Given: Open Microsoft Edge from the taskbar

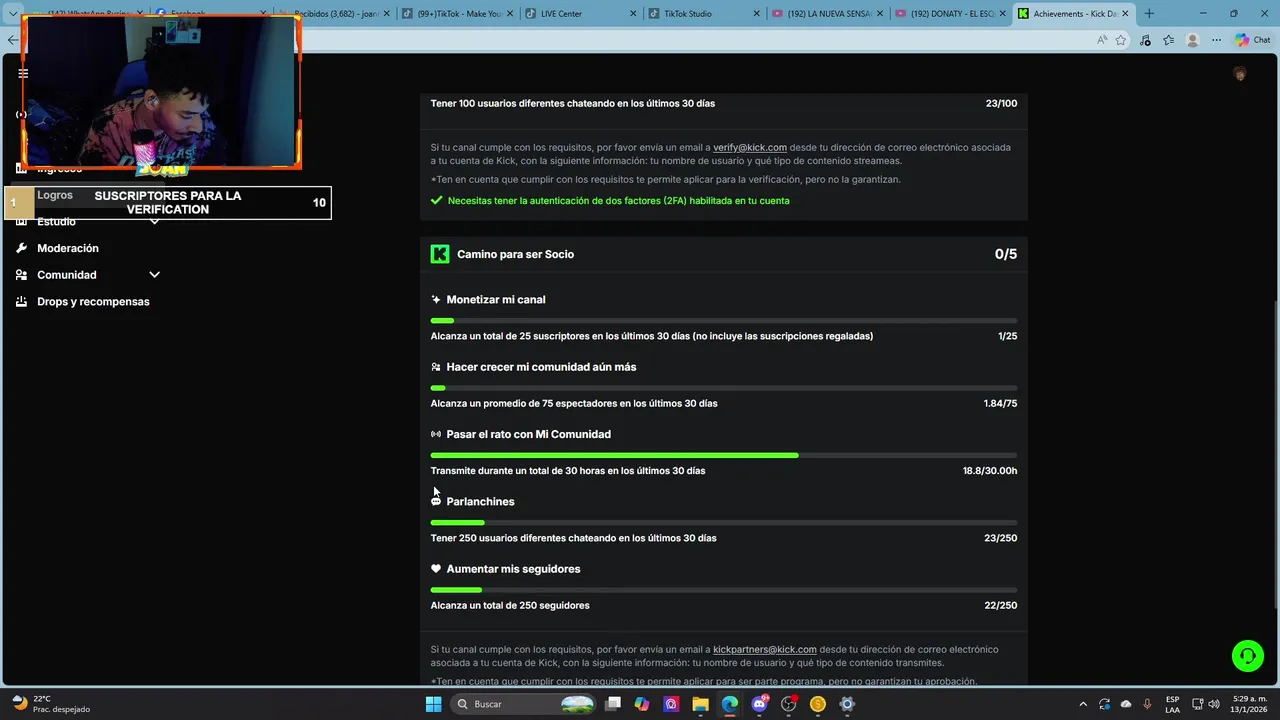Looking at the screenshot, I should (x=730, y=704).
